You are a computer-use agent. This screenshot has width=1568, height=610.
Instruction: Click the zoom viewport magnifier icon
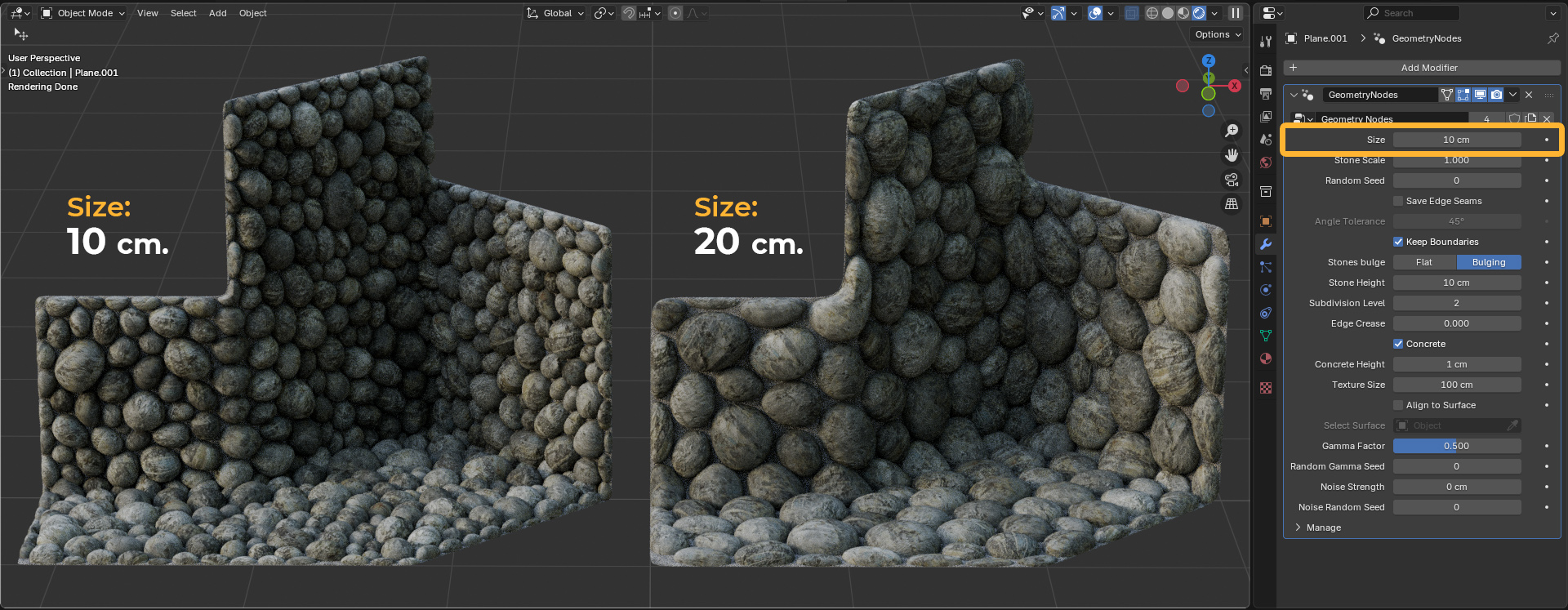point(1232,131)
